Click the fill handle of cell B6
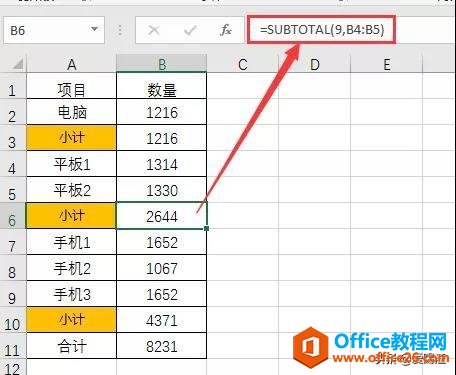Viewport: 456px width, 375px height. click(x=207, y=229)
